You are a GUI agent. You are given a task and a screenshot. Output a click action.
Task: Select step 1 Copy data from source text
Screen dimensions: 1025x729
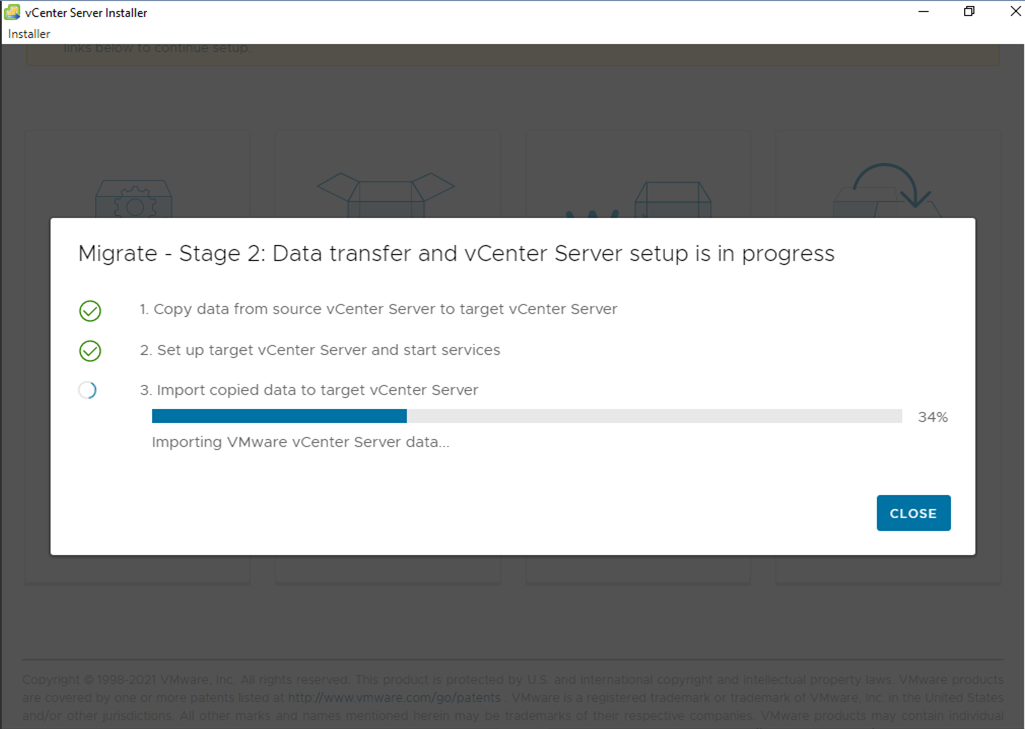pos(378,309)
